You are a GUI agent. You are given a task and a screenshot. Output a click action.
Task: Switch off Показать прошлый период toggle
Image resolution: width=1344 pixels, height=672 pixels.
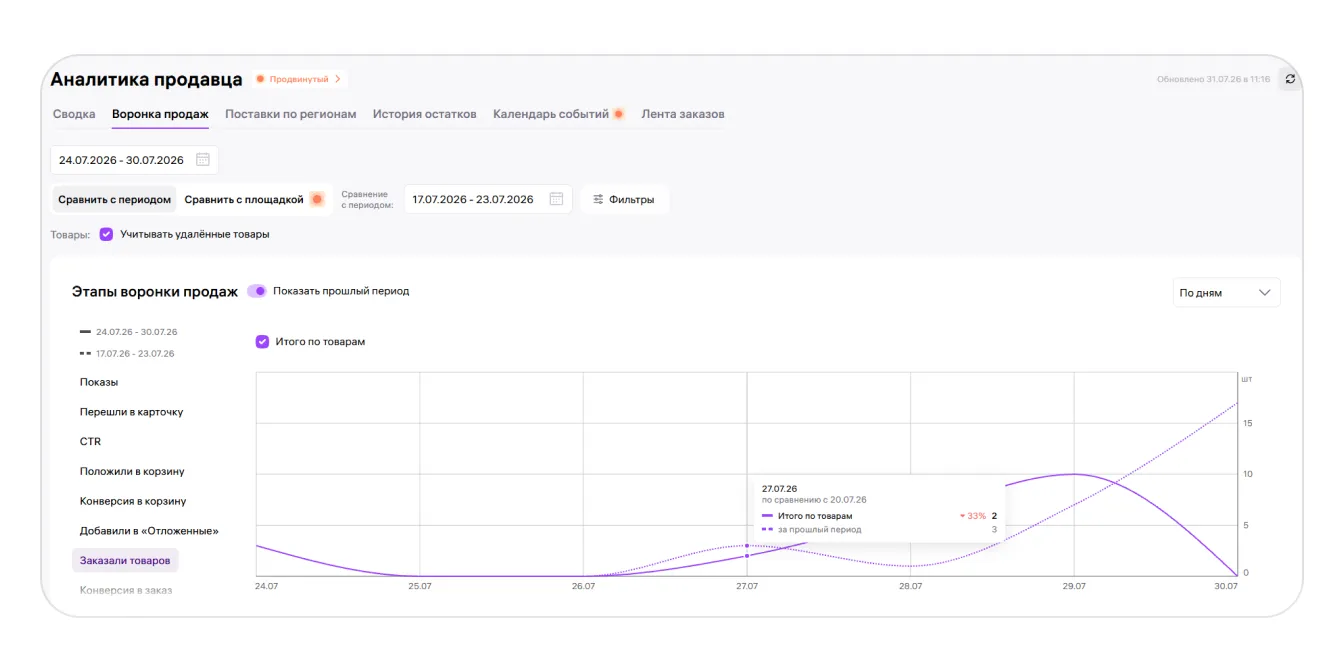(x=257, y=291)
